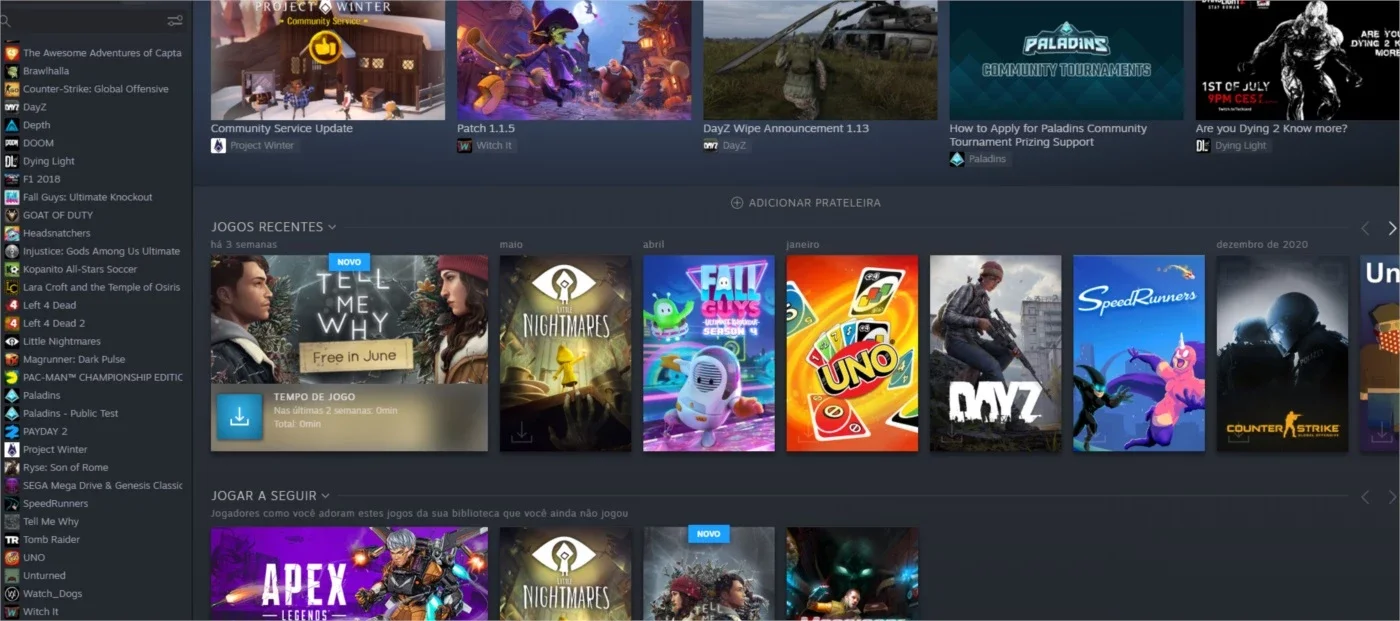
Task: Click the PAYDAY 2 sidebar icon
Action: click(x=12, y=431)
